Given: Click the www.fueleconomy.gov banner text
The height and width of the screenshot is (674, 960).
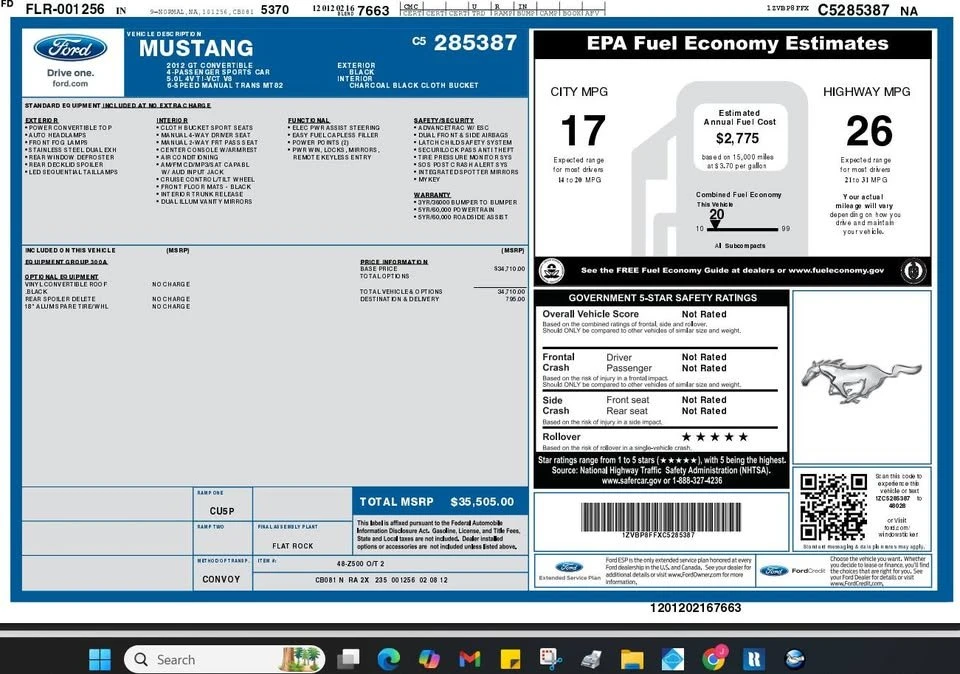Looking at the screenshot, I should click(836, 270).
